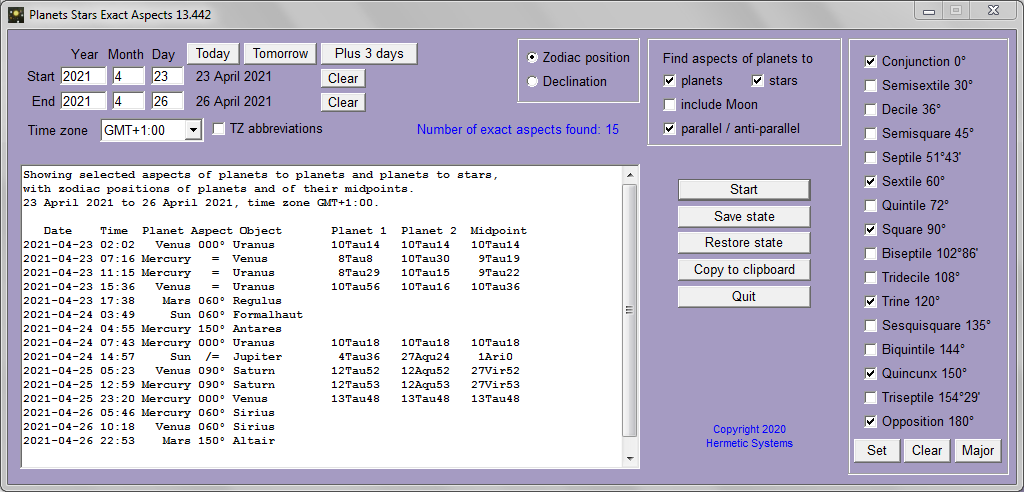Viewport: 1024px width, 492px height.
Task: Click the Today button
Action: (x=213, y=54)
